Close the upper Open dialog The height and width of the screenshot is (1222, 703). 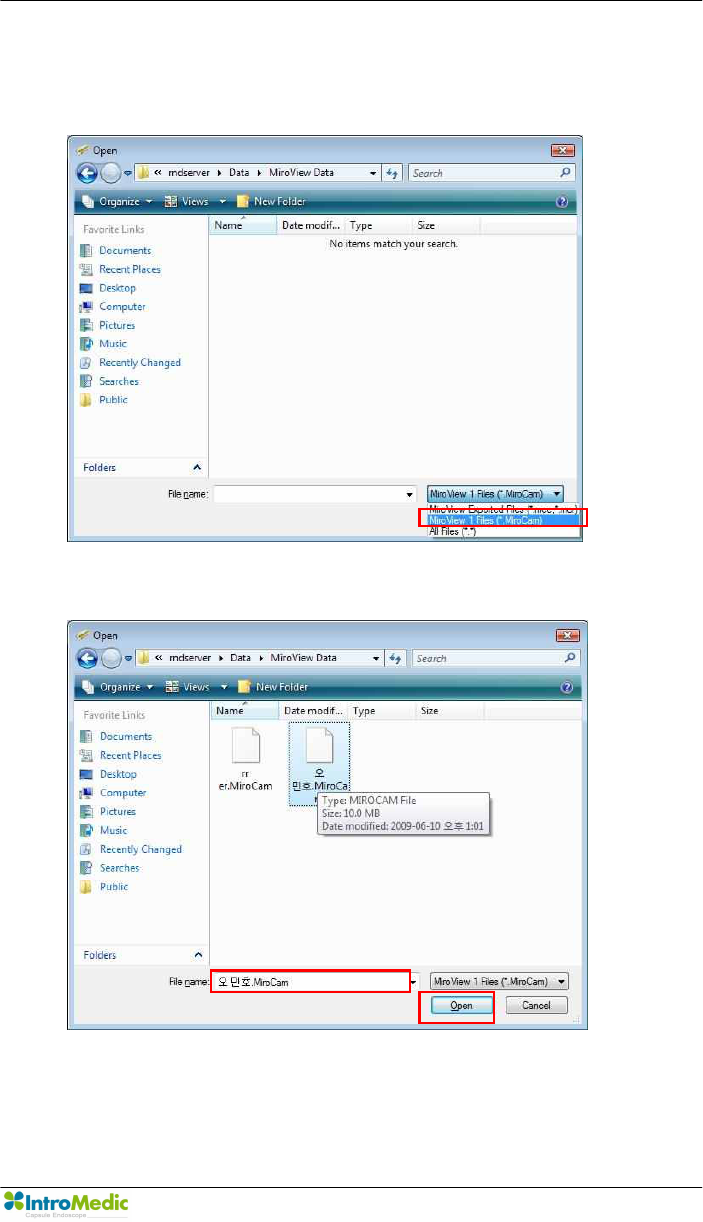[562, 150]
